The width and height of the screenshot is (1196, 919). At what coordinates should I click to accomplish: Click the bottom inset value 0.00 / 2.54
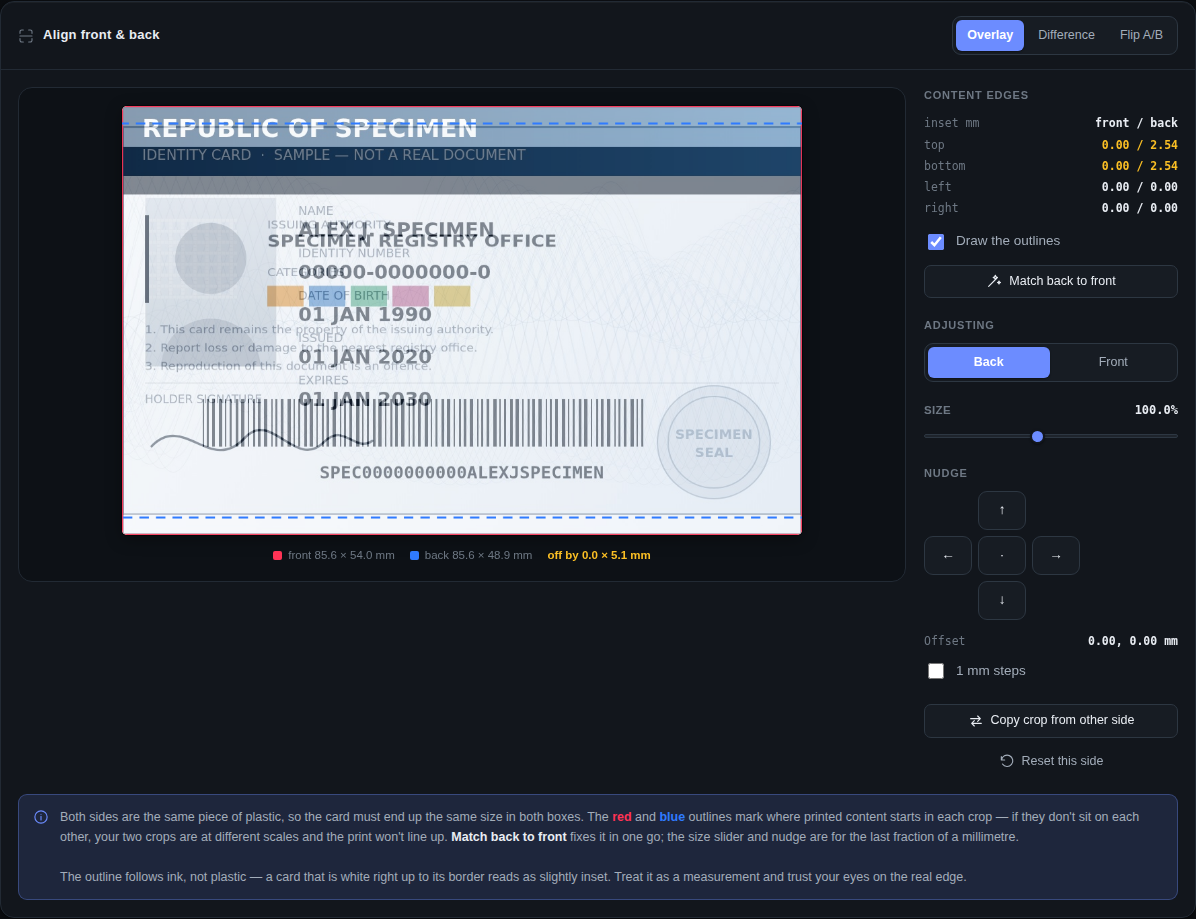click(1139, 166)
